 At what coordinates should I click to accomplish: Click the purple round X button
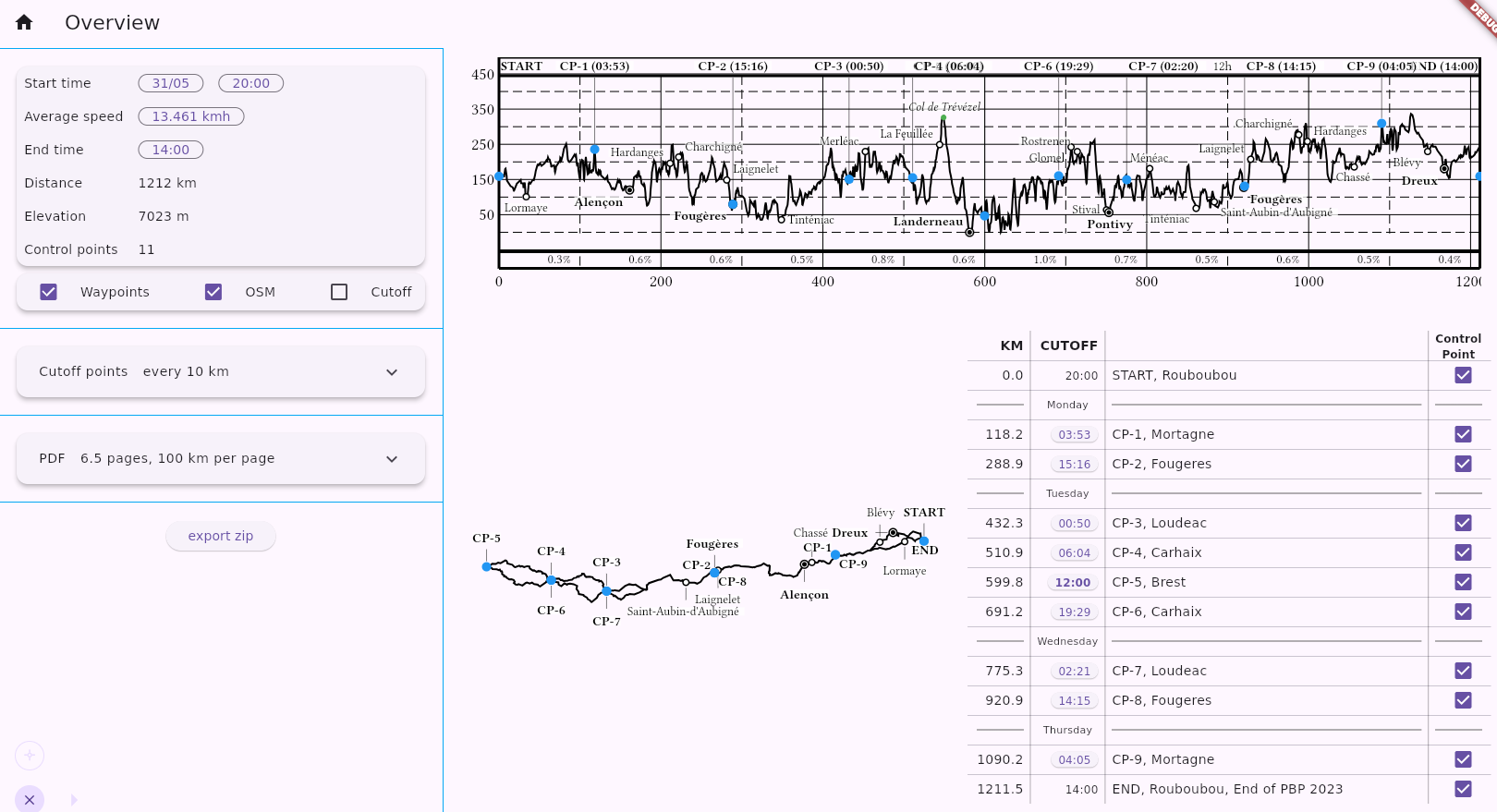tap(30, 799)
